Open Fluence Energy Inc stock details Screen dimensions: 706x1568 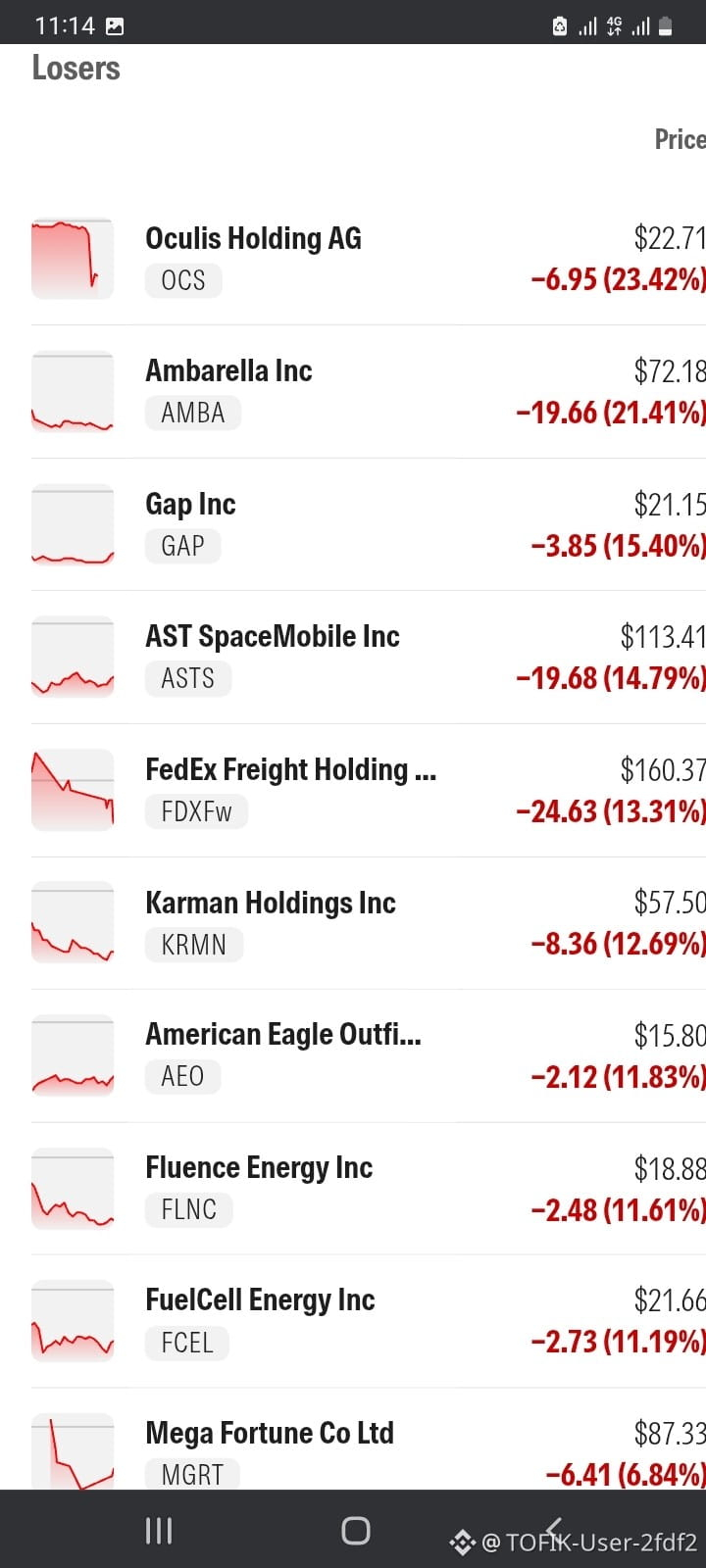click(x=369, y=1189)
